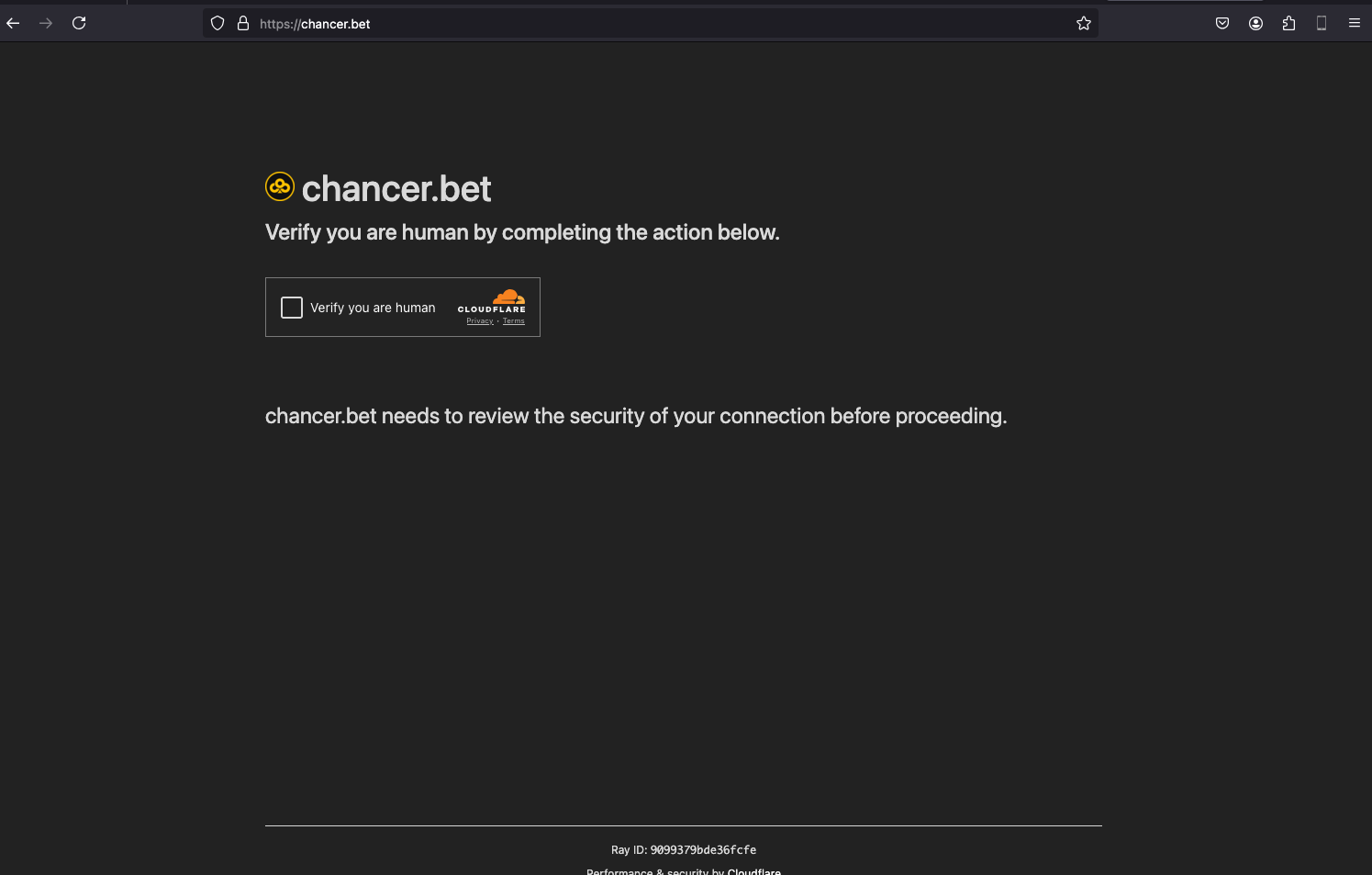This screenshot has width=1372, height=875.
Task: Click the Cloudflare logo in the widget
Action: pos(492,301)
